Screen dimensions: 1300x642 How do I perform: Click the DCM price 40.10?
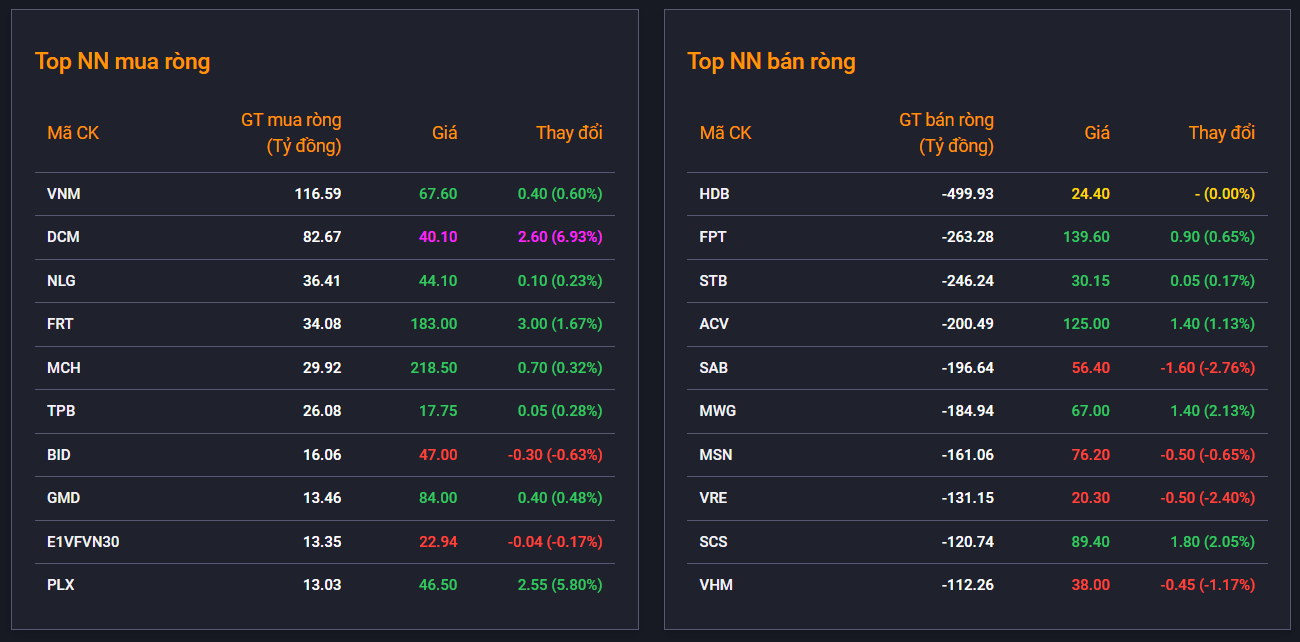click(438, 237)
